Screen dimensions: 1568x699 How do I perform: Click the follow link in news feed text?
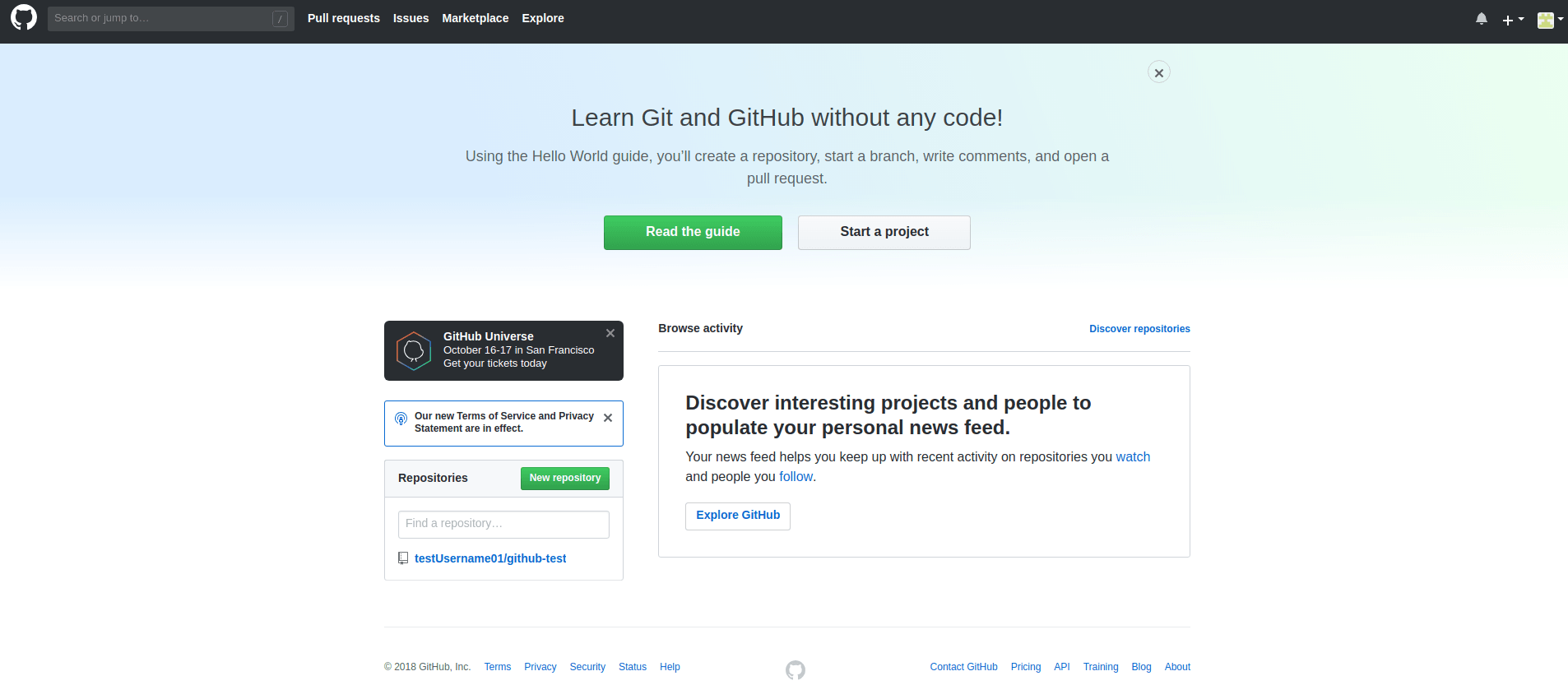click(x=796, y=477)
